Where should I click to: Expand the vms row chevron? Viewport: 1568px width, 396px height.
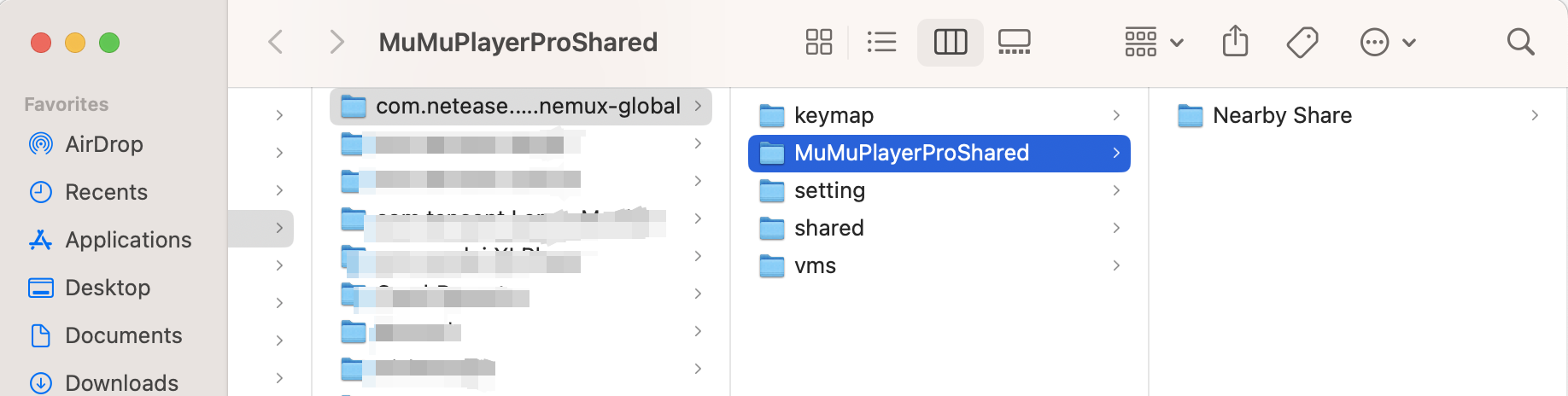[x=1116, y=265]
